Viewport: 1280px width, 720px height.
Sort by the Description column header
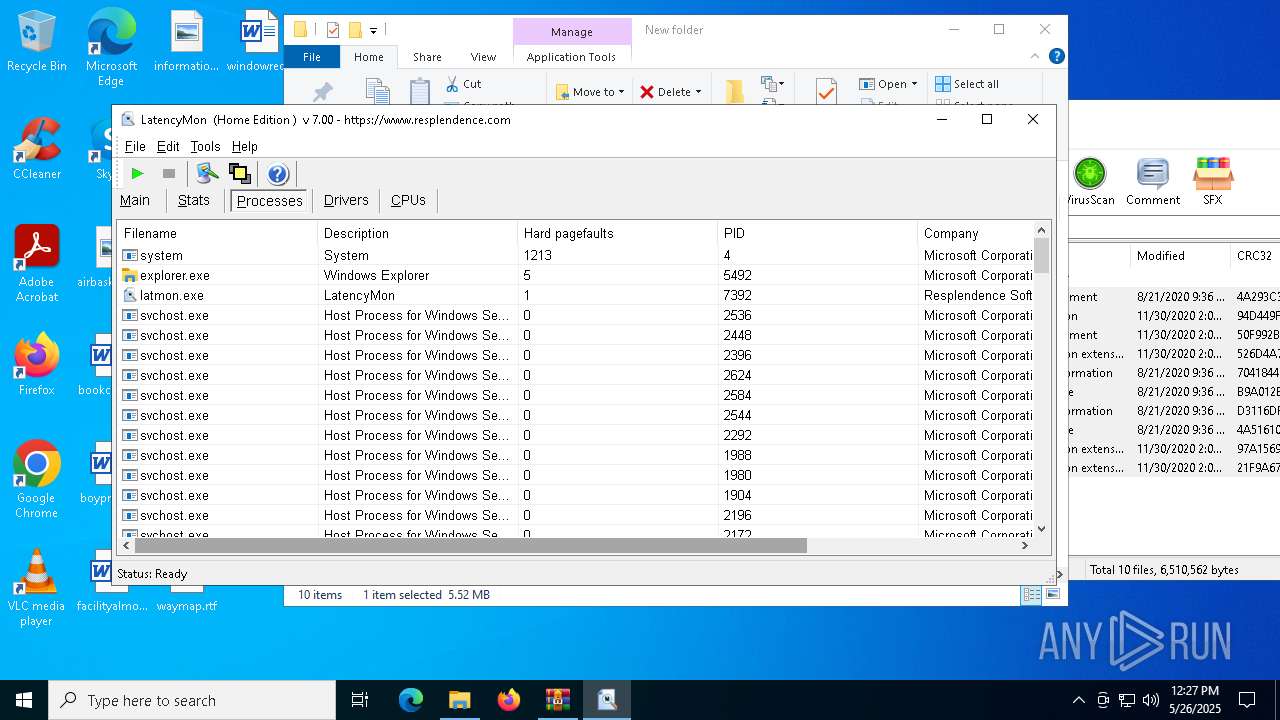[417, 233]
